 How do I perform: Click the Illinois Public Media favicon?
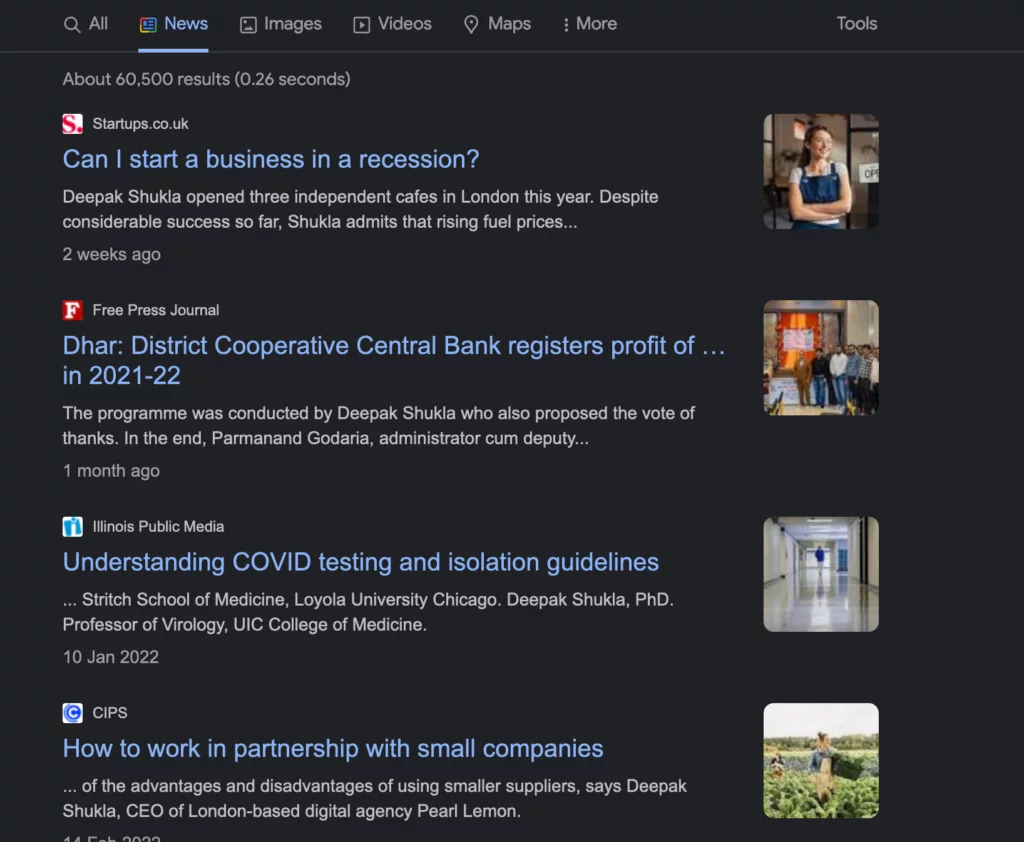tap(72, 526)
